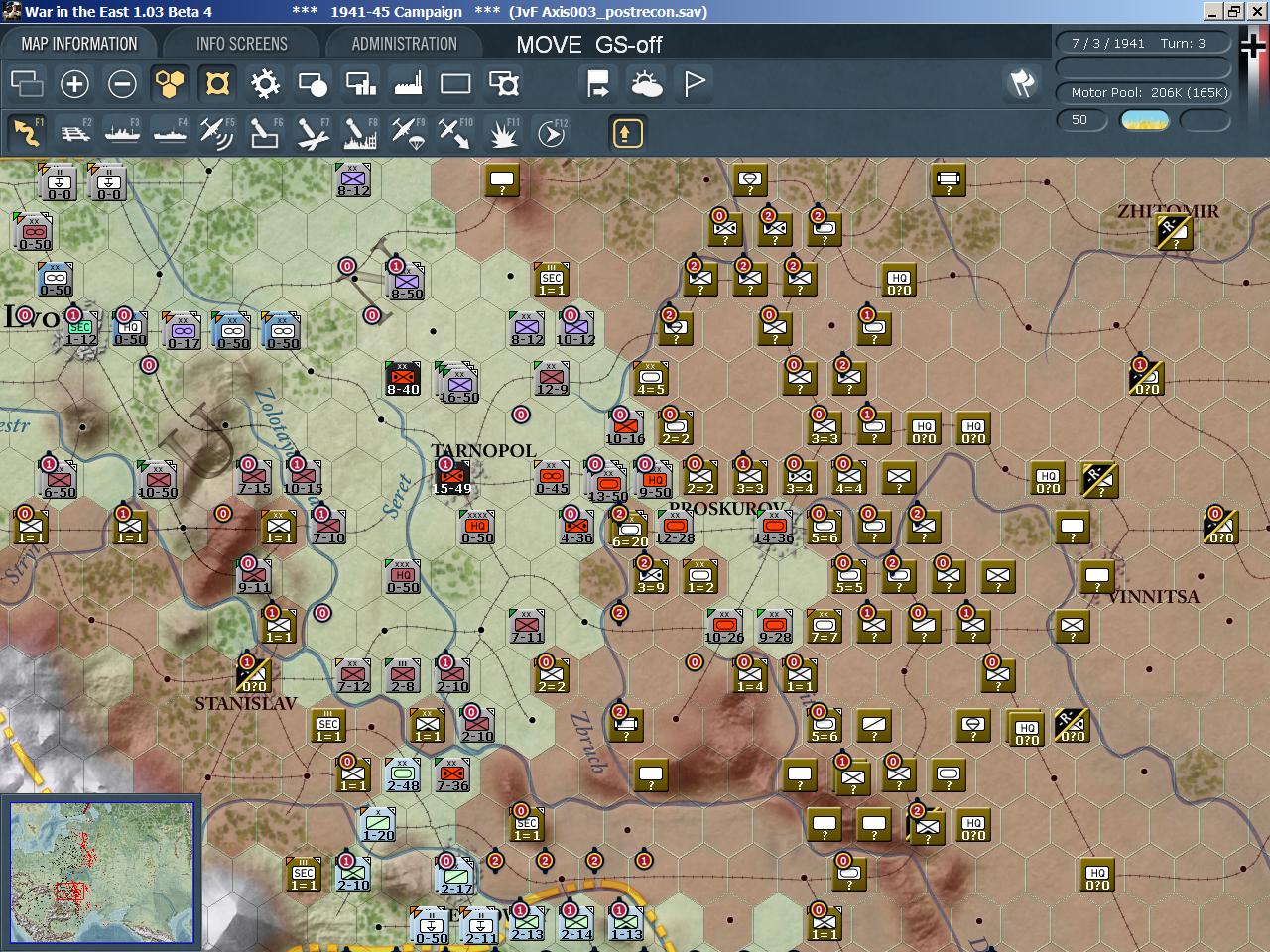Click the overlapping windows icon in toolbar
This screenshot has height=952, width=1270.
27,84
